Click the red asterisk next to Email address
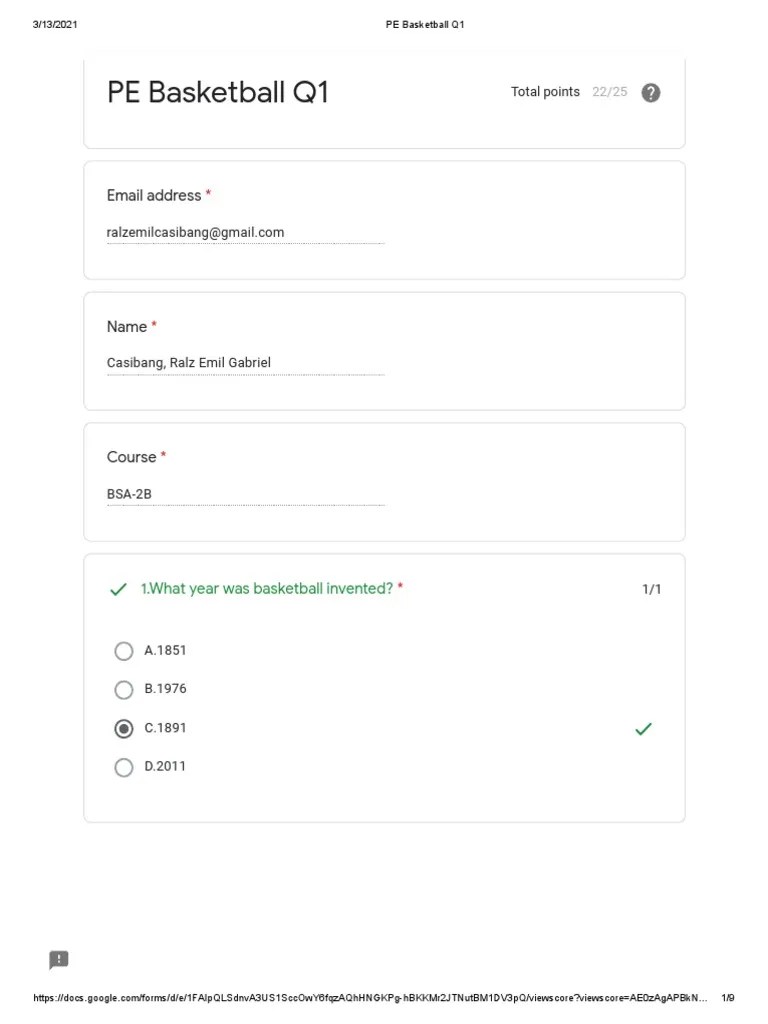This screenshot has width=768, height=1024. (x=209, y=194)
